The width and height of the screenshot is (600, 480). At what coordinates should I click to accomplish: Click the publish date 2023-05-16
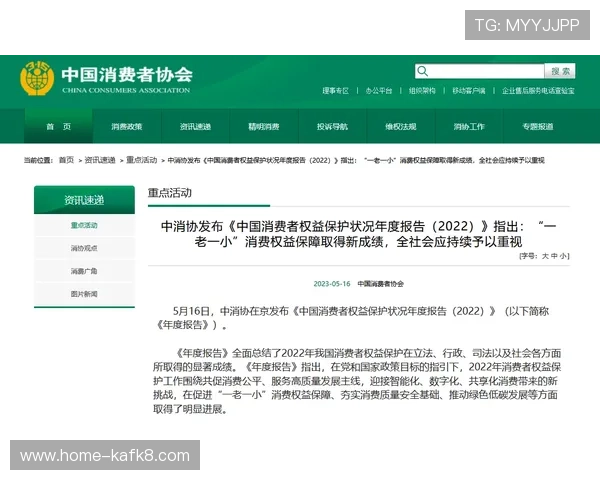click(x=332, y=284)
